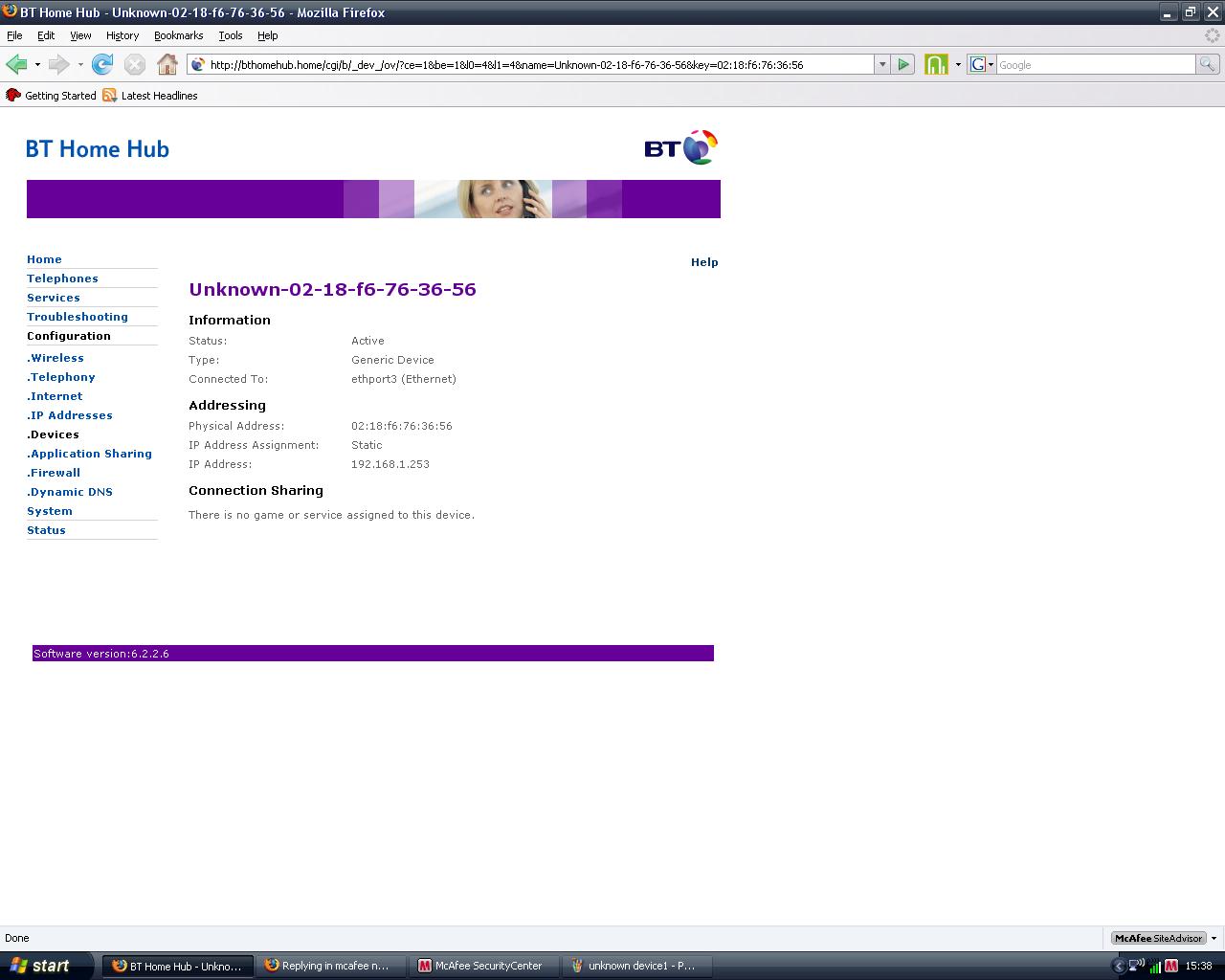
Task: Open the .IP Addresses page
Action: tap(70, 415)
